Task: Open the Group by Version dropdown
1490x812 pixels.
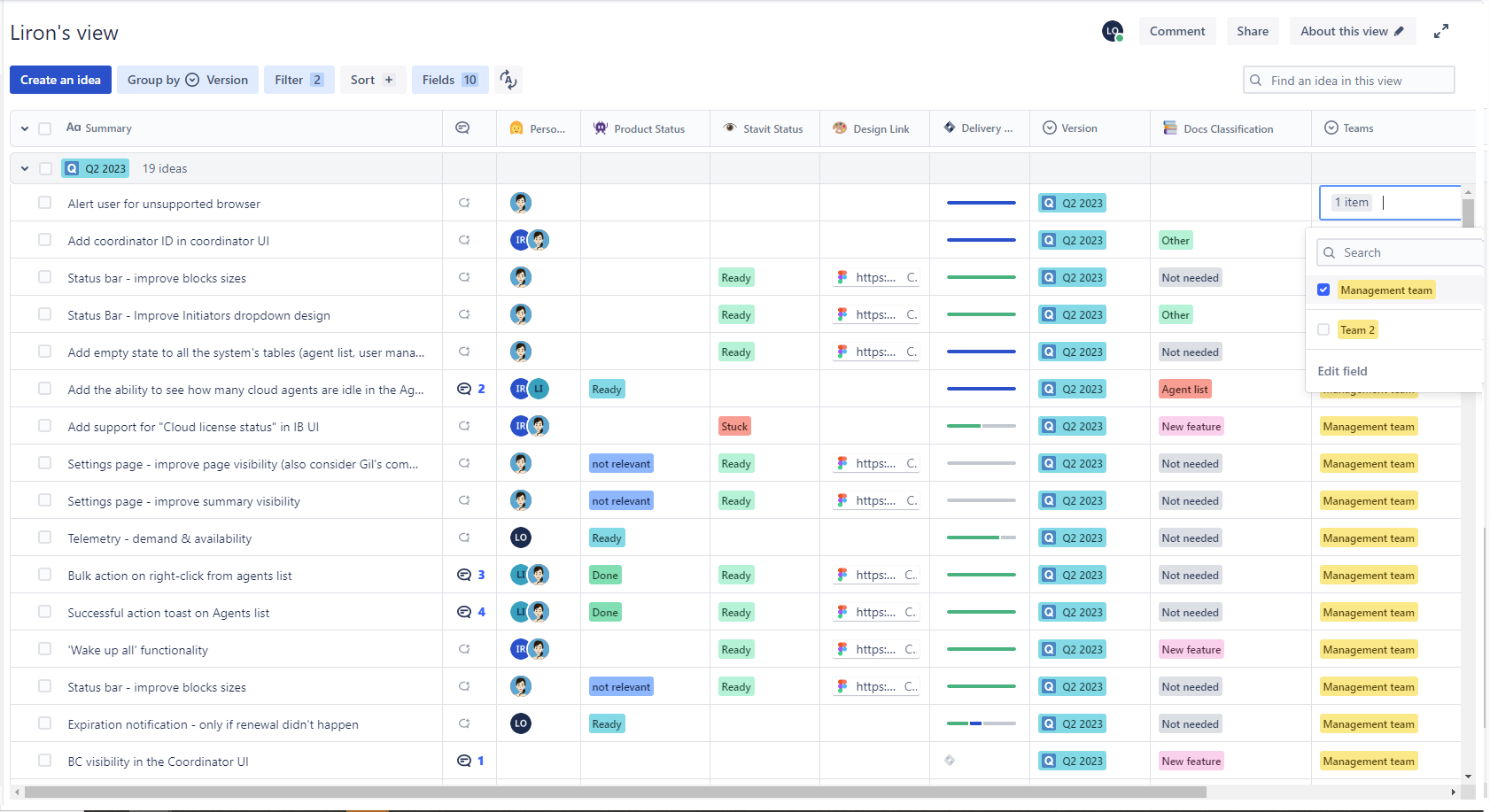Action: pyautogui.click(x=188, y=80)
